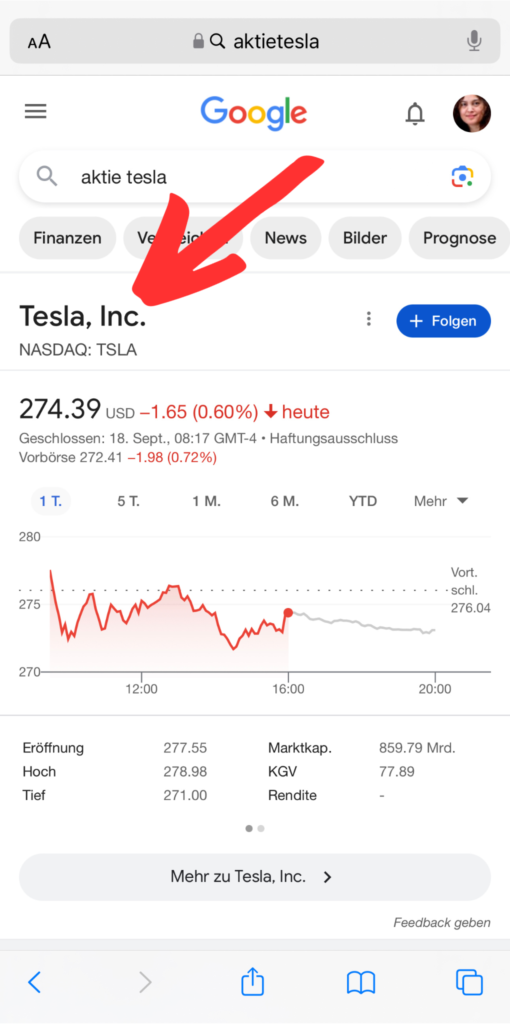Tap the Safari share icon
This screenshot has width=510, height=1024.
pos(253,982)
